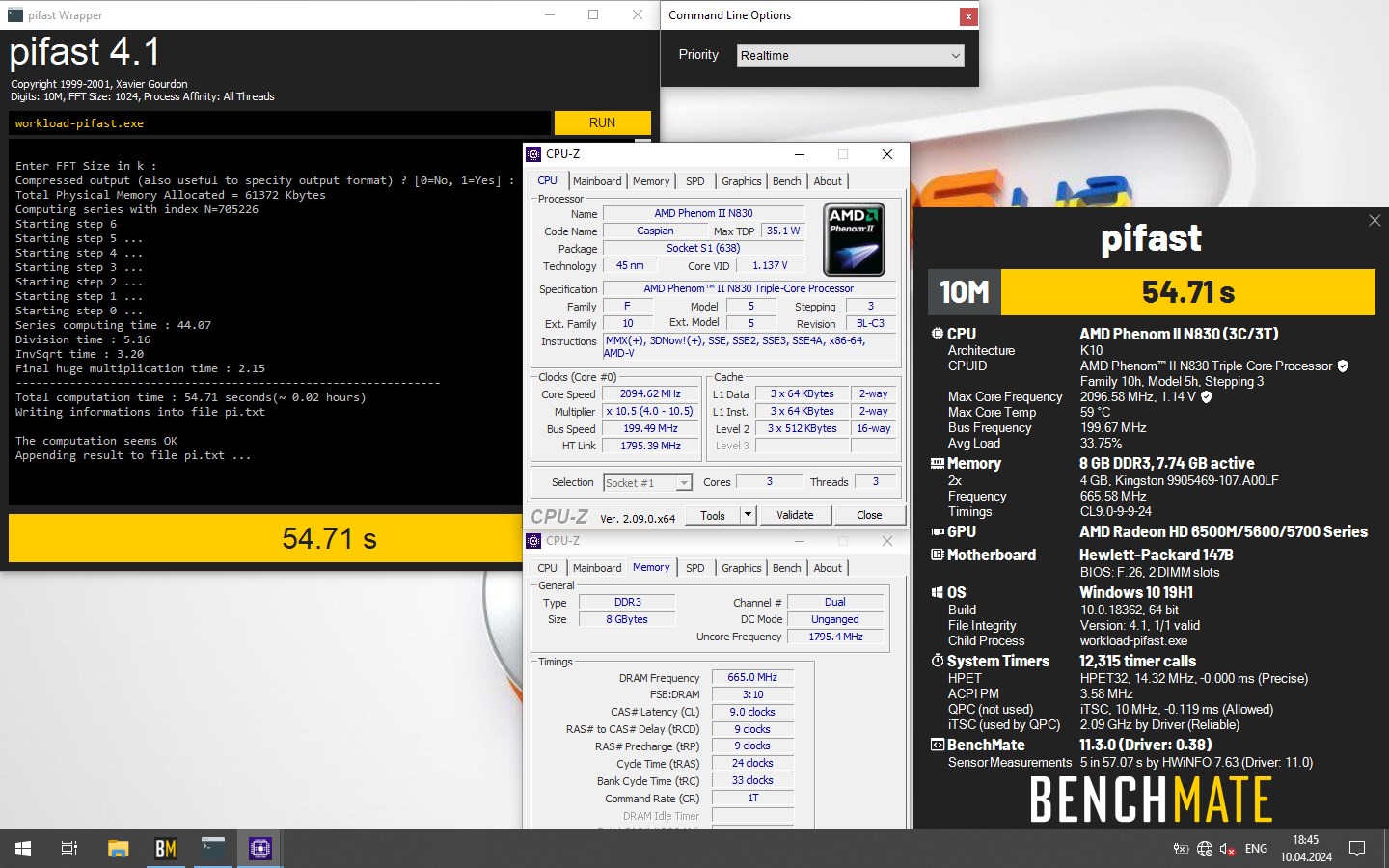
Task: Close the BenchMate pifast result panel
Action: pyautogui.click(x=1375, y=221)
